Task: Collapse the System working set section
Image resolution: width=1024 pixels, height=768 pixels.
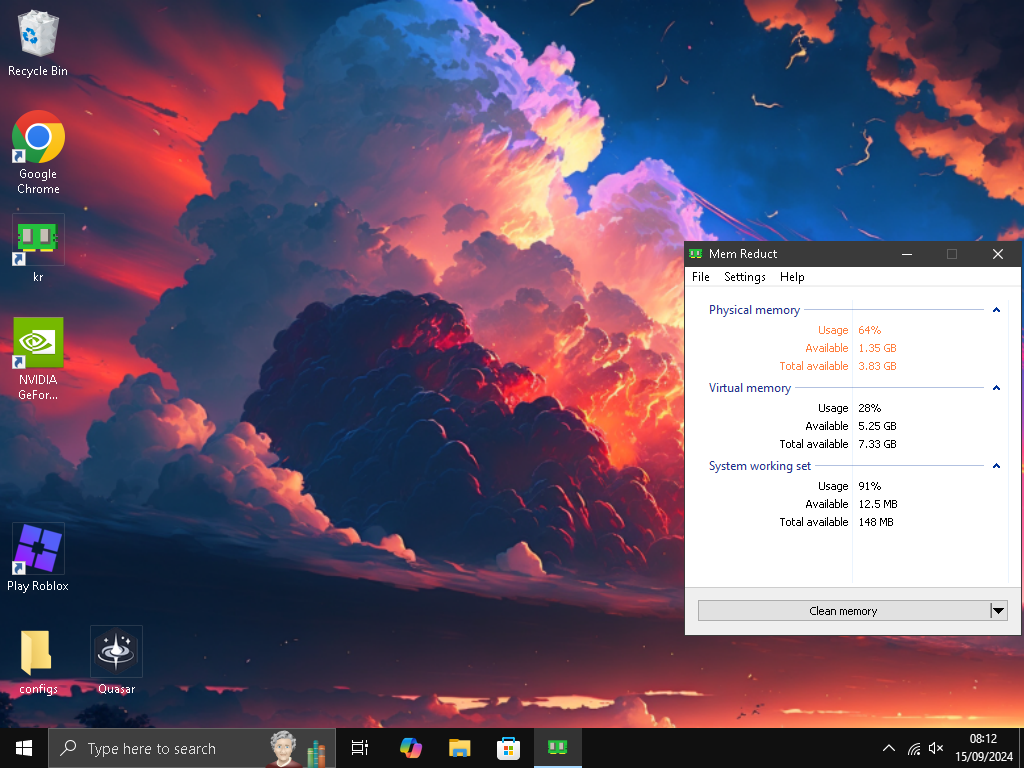Action: pyautogui.click(x=996, y=466)
